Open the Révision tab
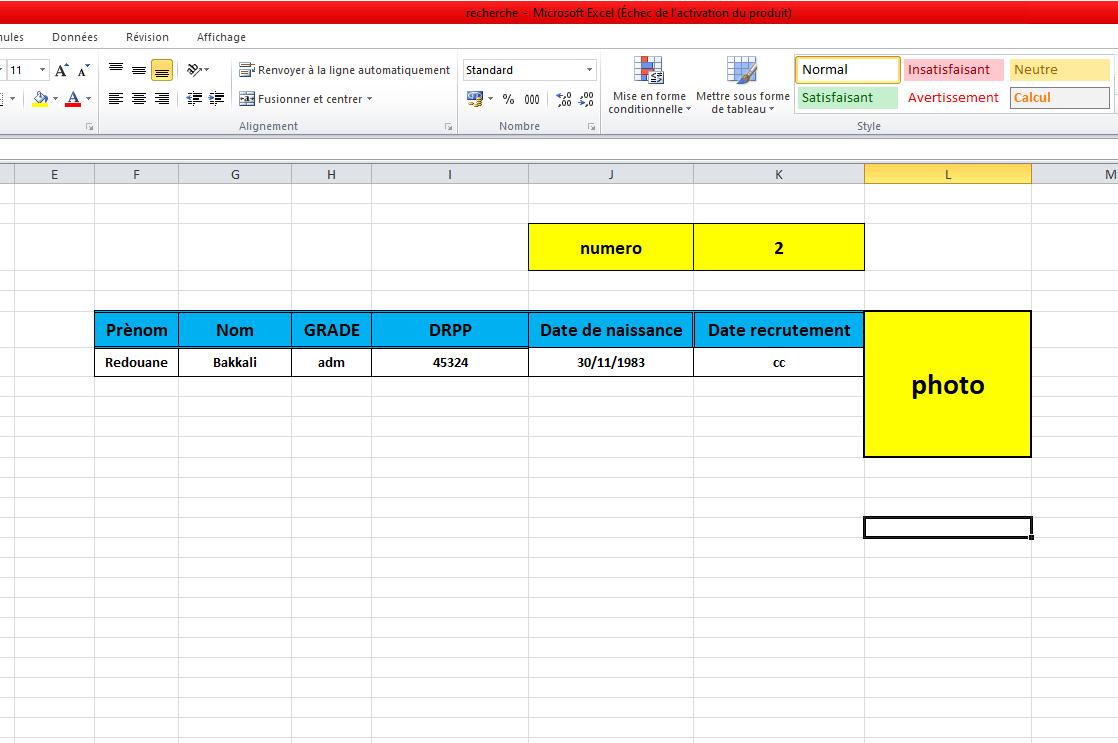The height and width of the screenshot is (743, 1118). point(148,37)
